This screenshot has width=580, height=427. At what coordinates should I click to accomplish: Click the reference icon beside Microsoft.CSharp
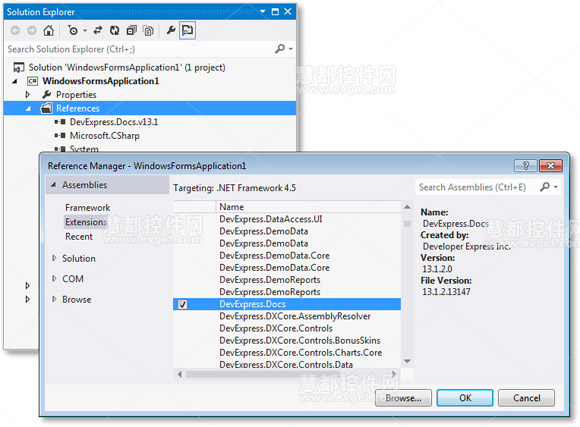click(60, 136)
